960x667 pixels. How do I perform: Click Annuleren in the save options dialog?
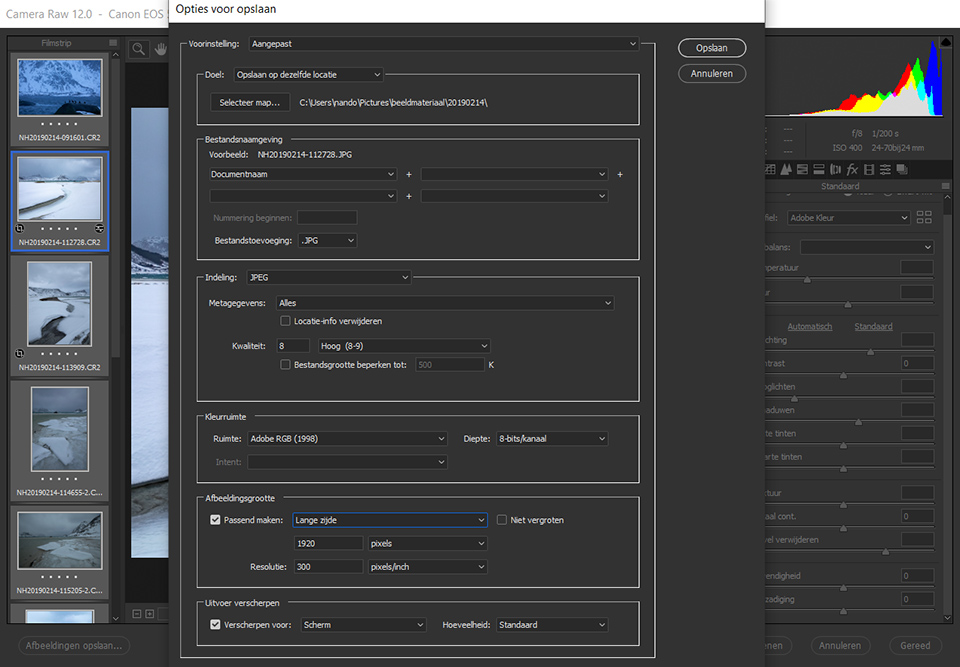click(711, 73)
